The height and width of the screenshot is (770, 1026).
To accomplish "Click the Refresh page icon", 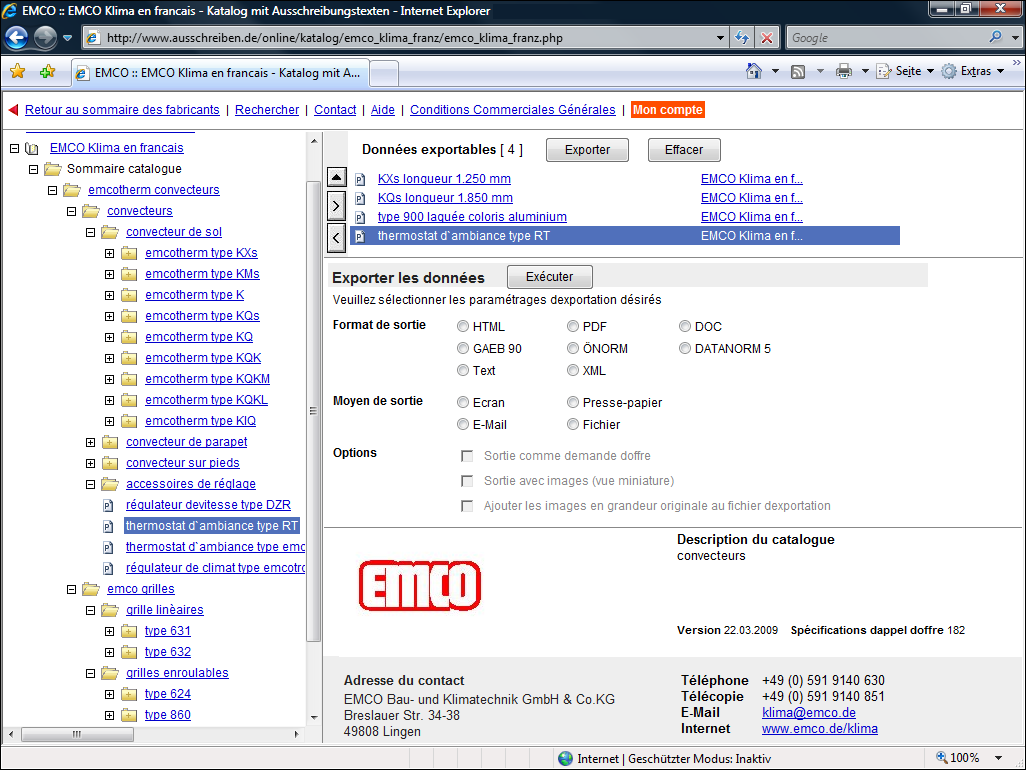I will (742, 38).
